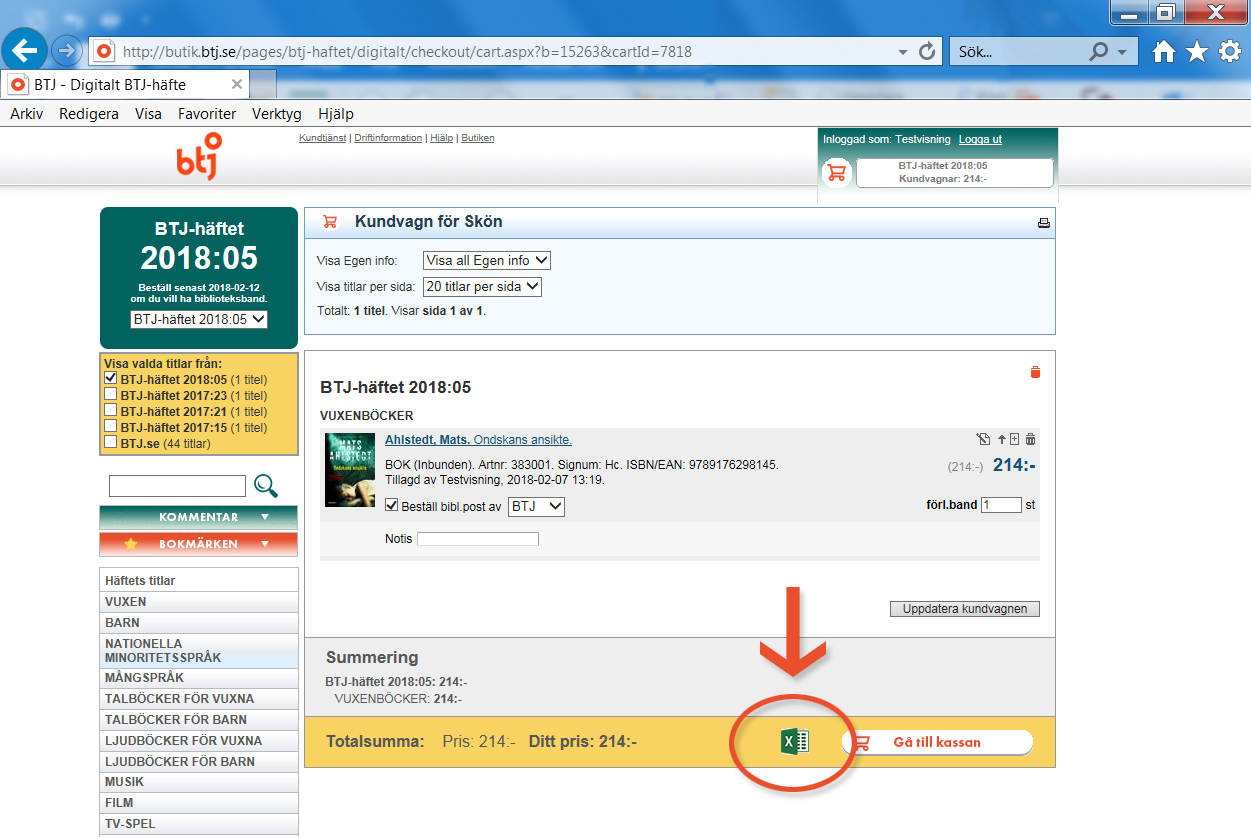Image resolution: width=1251 pixels, height=837 pixels.
Task: Export the cart to Excel
Action: (795, 742)
